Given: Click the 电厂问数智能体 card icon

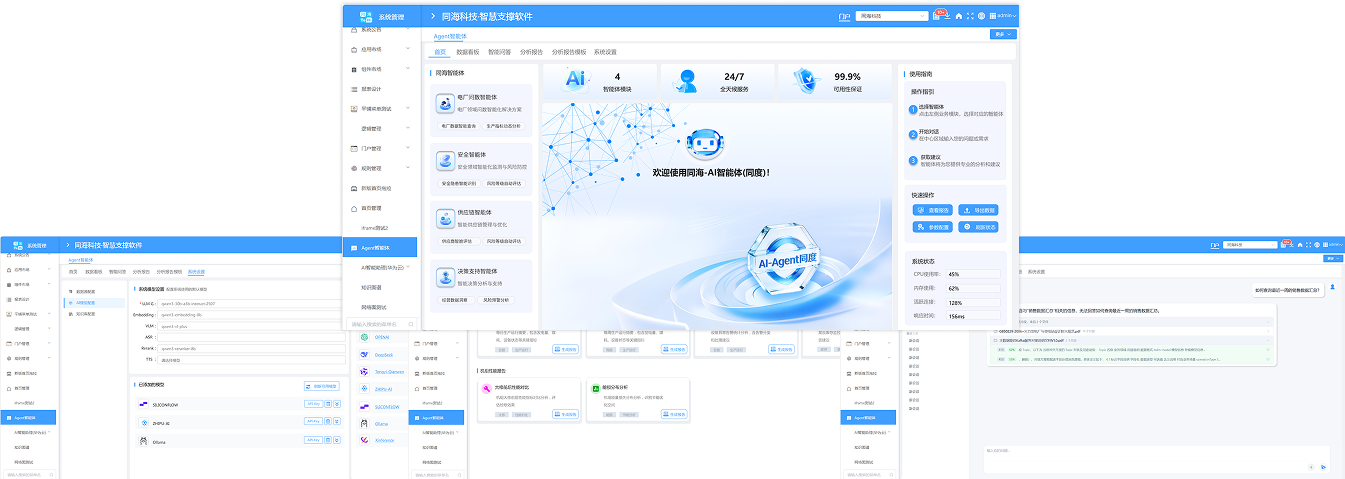Looking at the screenshot, I should [x=445, y=103].
